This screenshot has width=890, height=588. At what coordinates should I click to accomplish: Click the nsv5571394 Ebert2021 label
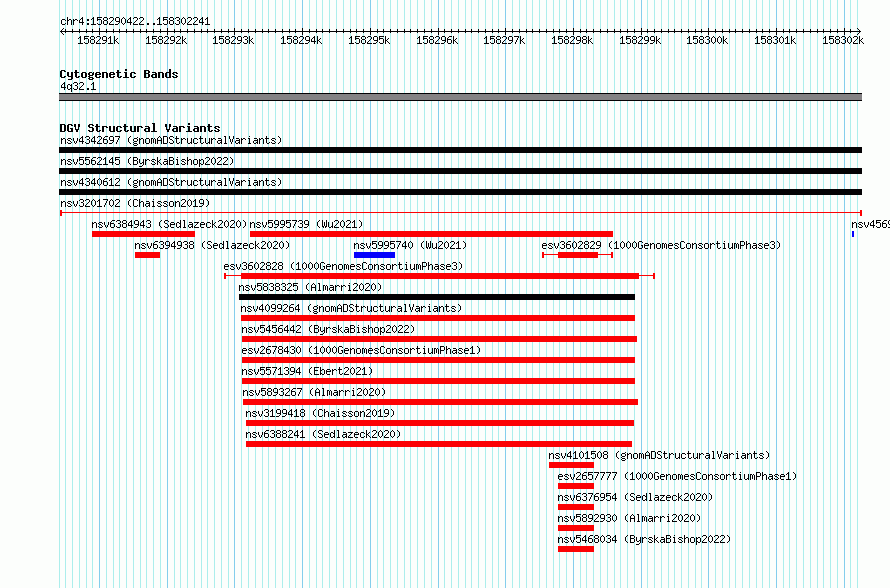307,371
